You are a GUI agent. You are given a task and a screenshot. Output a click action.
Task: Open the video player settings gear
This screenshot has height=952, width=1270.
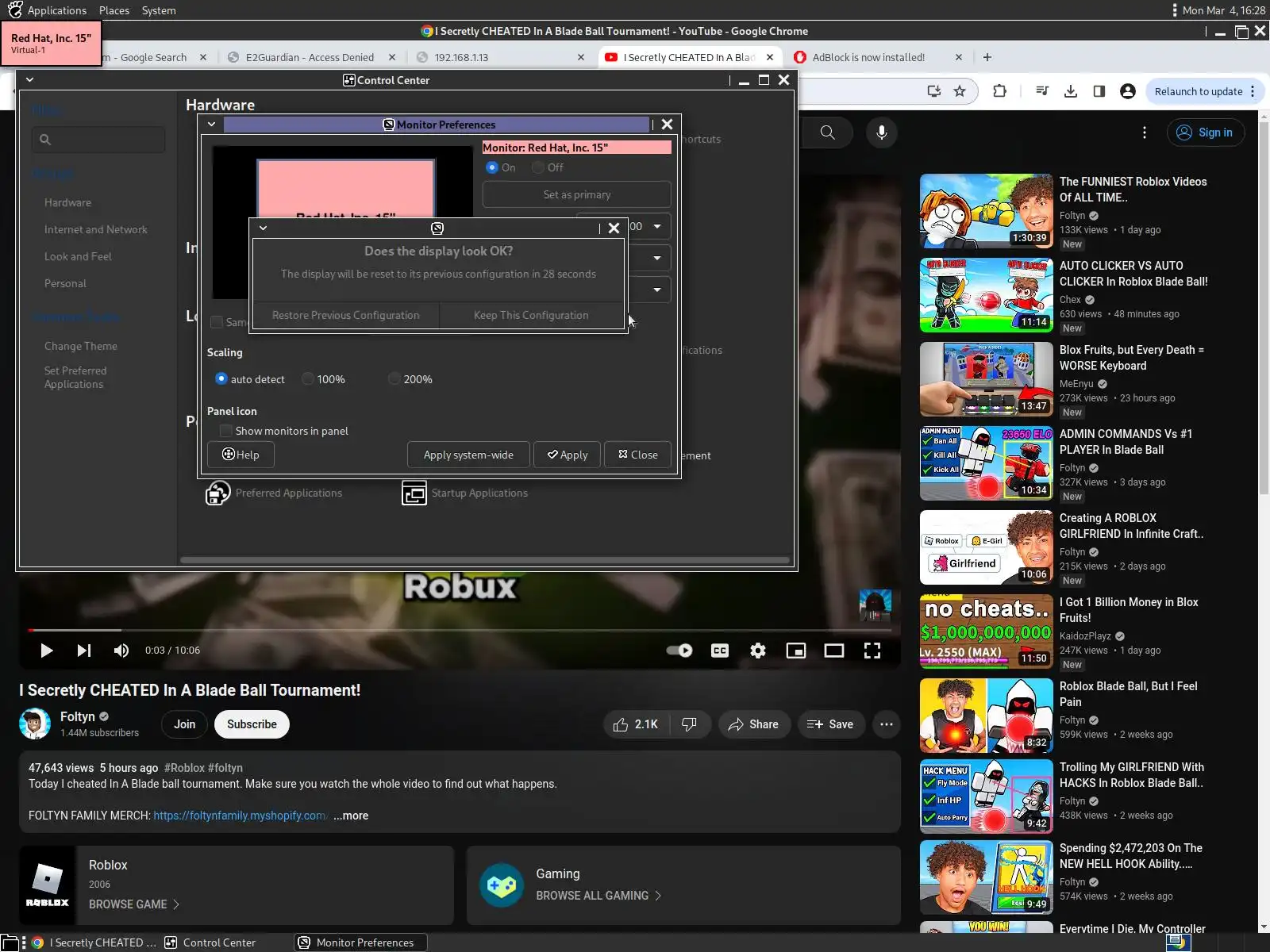pos(758,651)
